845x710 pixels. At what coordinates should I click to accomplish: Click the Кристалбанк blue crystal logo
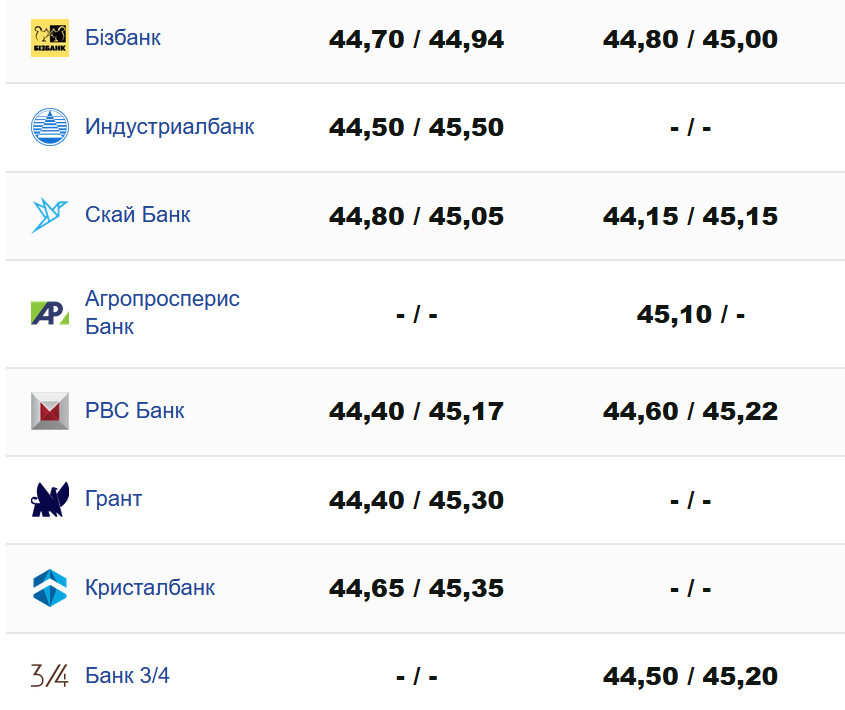point(50,588)
